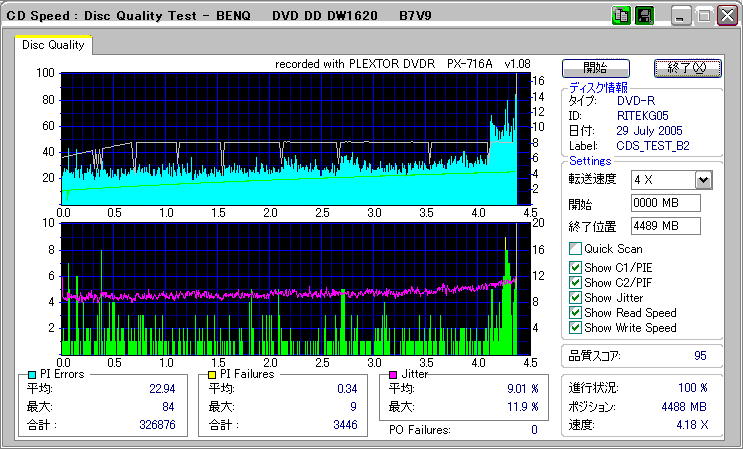
Task: Uncheck Show C1/PIE option
Action: click(x=575, y=267)
